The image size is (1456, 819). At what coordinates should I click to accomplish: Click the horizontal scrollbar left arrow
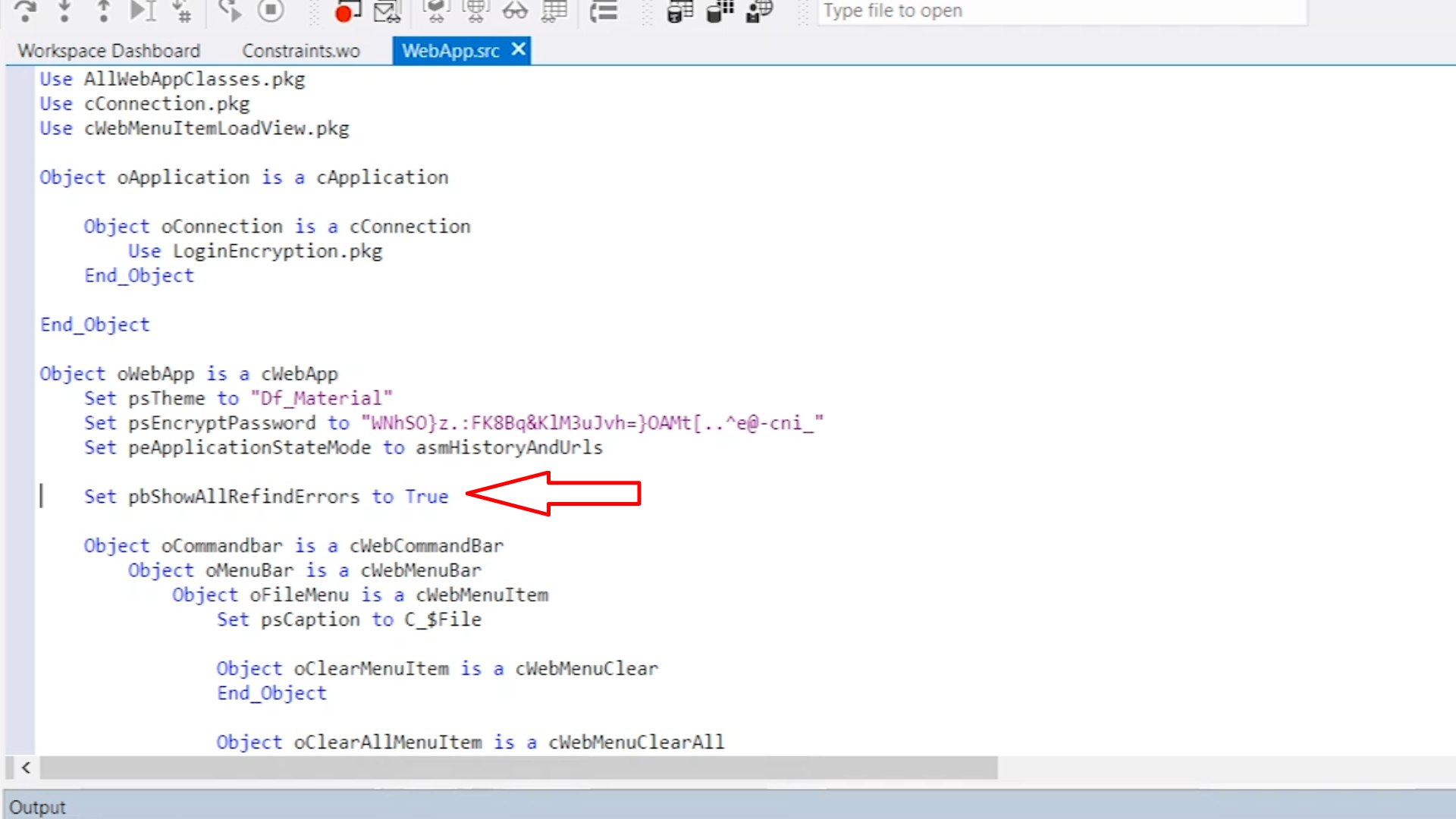tap(26, 767)
